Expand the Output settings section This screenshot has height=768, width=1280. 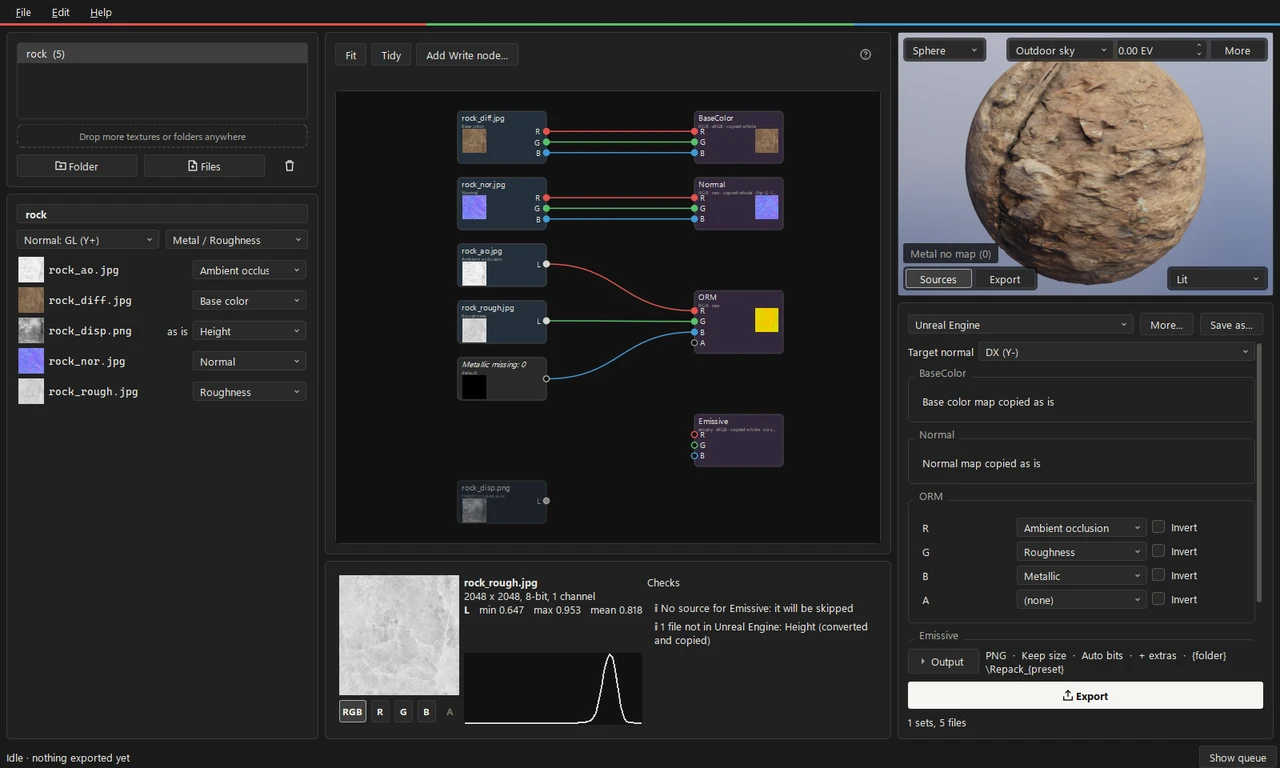point(943,661)
